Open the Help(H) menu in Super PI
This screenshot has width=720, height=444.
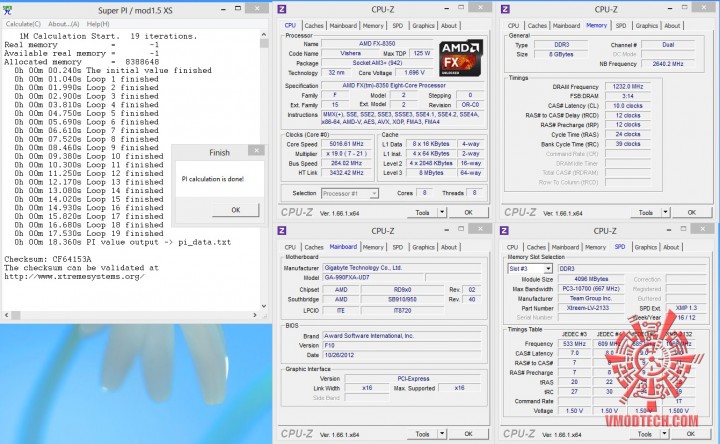98,24
